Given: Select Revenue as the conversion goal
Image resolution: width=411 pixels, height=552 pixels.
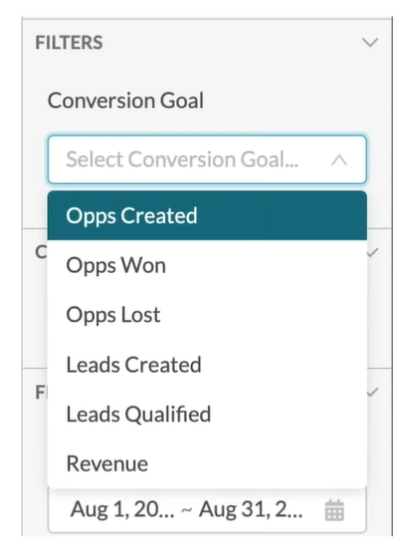Looking at the screenshot, I should point(207,464).
